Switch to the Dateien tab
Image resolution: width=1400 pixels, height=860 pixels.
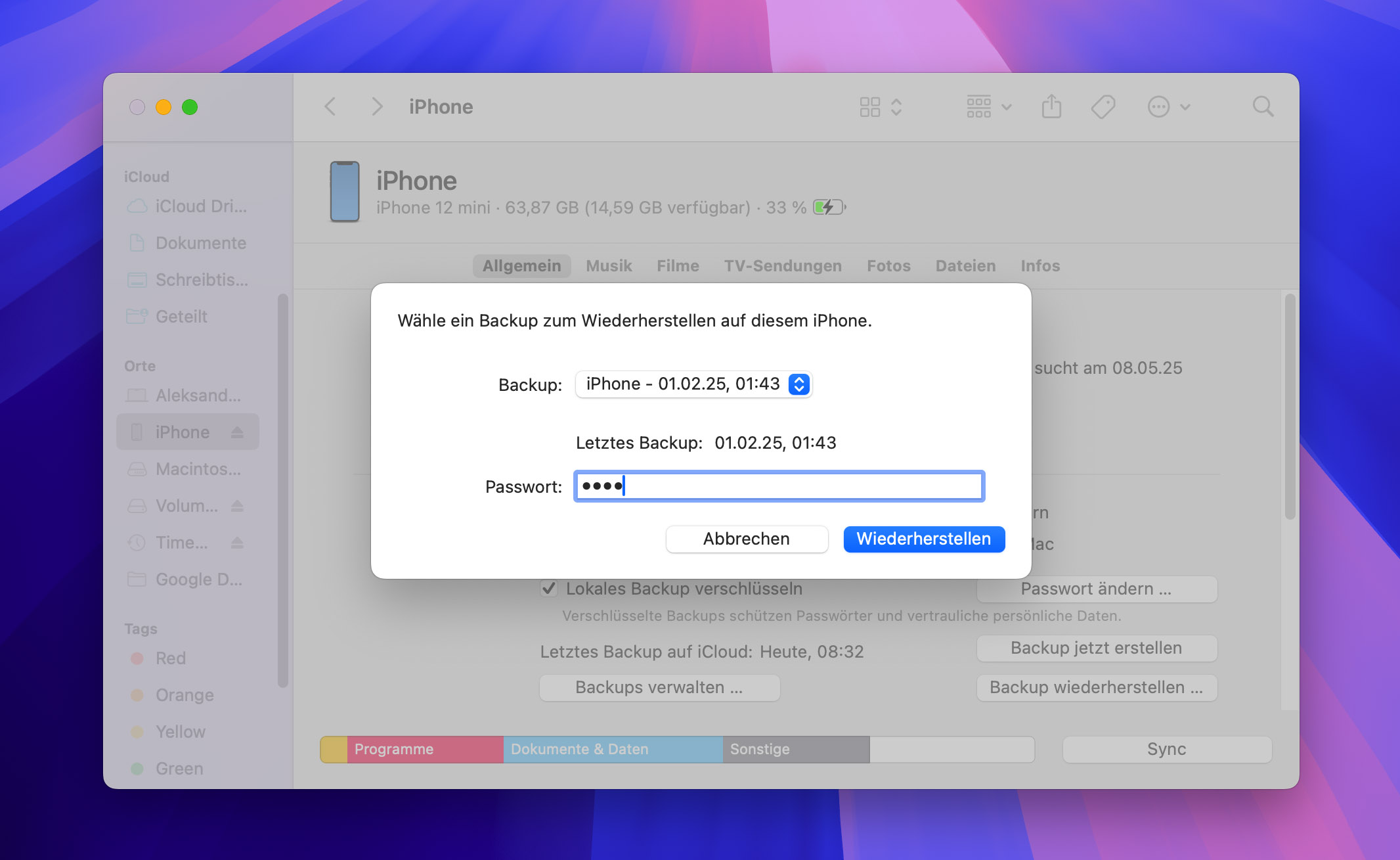click(965, 265)
